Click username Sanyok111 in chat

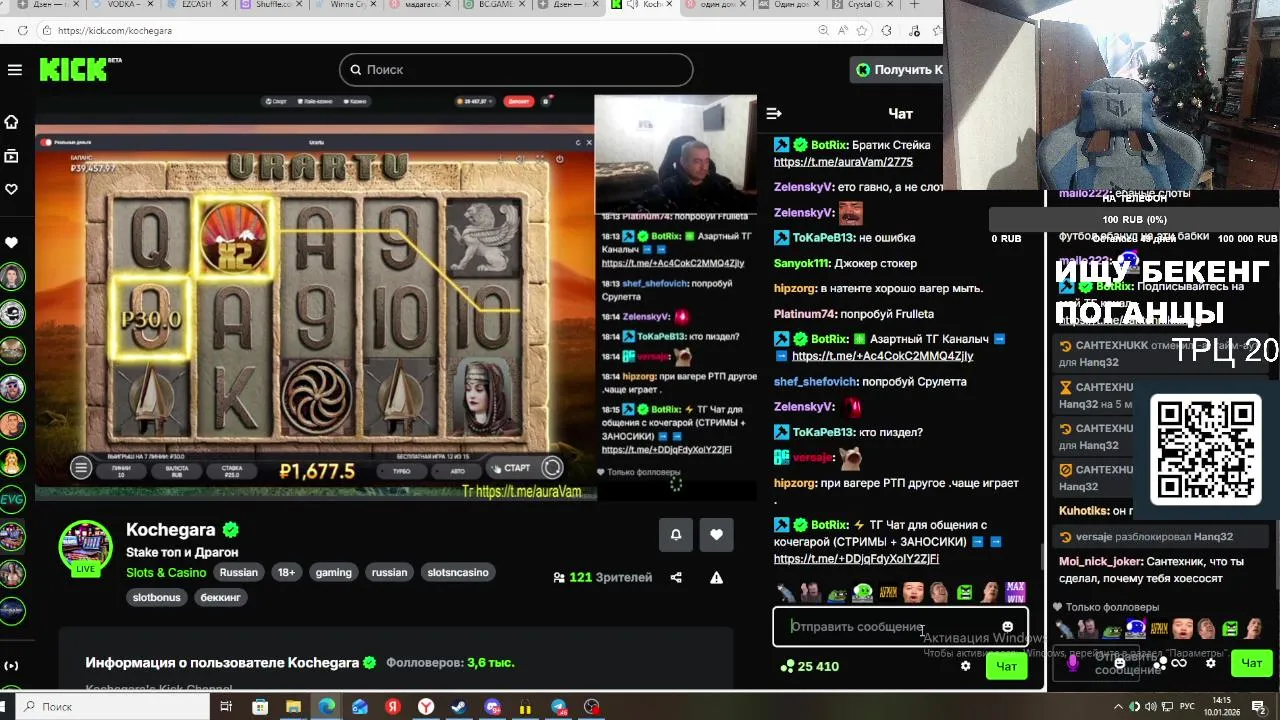tap(802, 263)
